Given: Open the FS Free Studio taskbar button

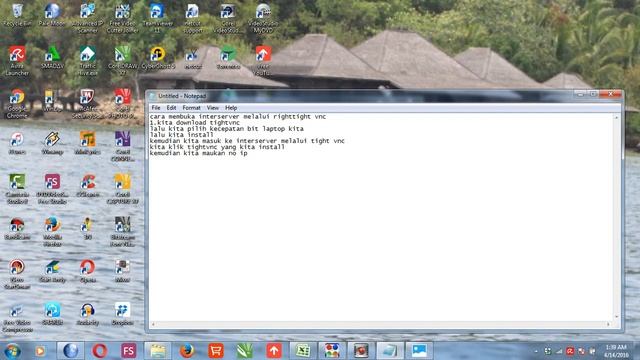Looking at the screenshot, I should [129, 351].
